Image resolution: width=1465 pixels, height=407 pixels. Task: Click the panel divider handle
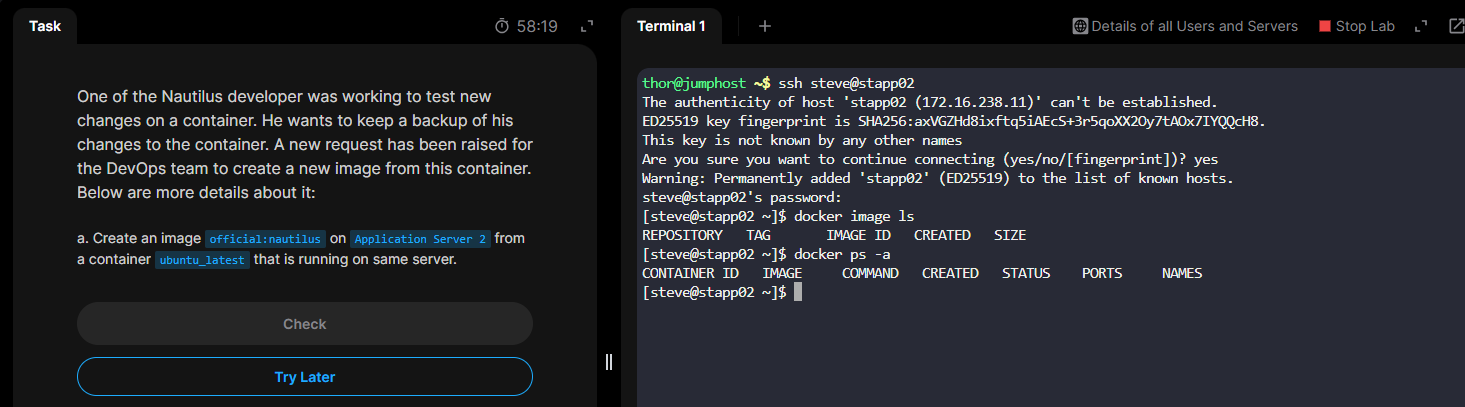tap(609, 362)
